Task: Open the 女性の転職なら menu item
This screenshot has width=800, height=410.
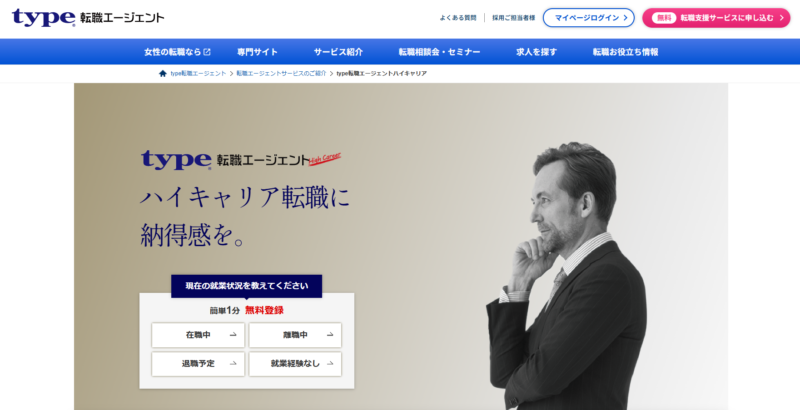Action: 177,52
